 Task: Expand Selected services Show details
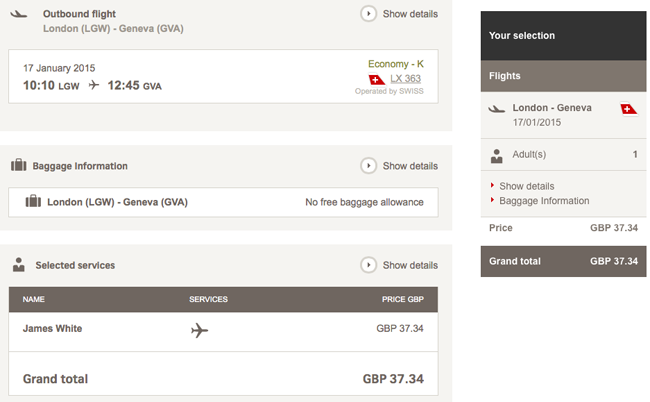[399, 265]
